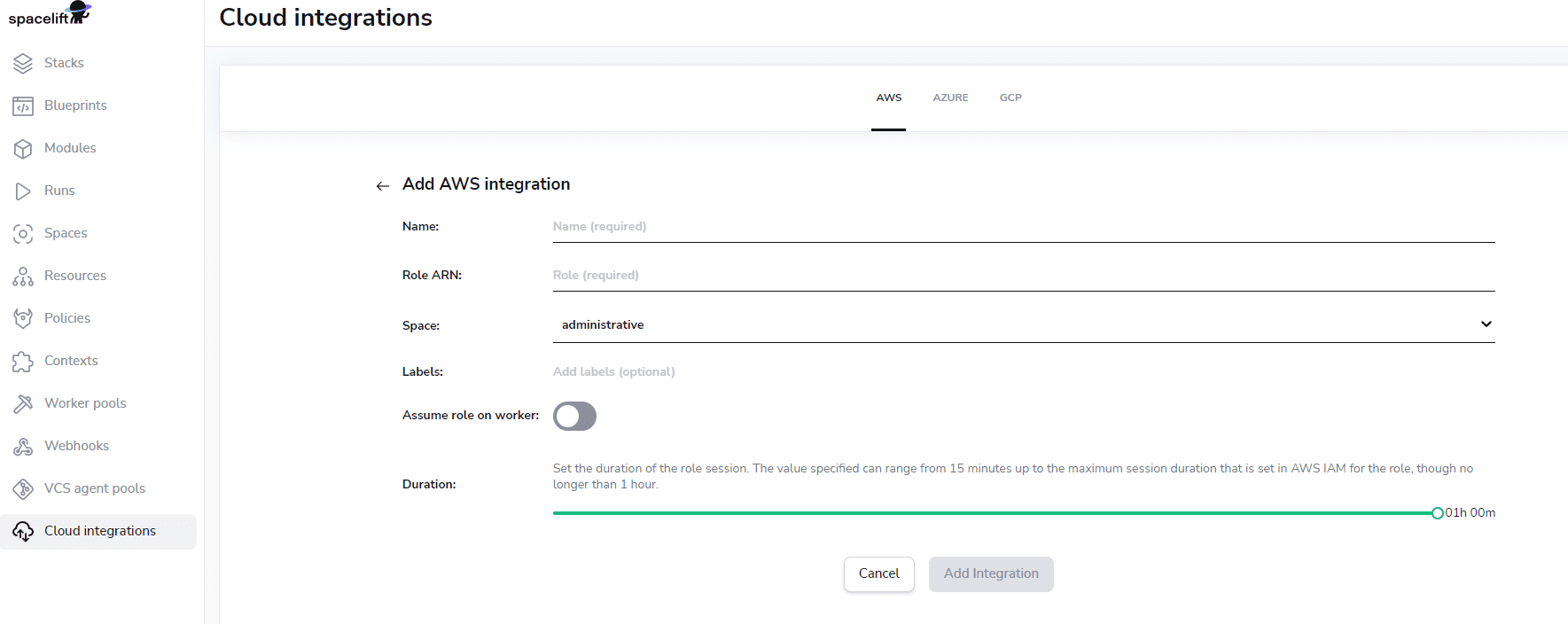Open the Stacks page
This screenshot has height=624, width=1568.
(x=64, y=63)
